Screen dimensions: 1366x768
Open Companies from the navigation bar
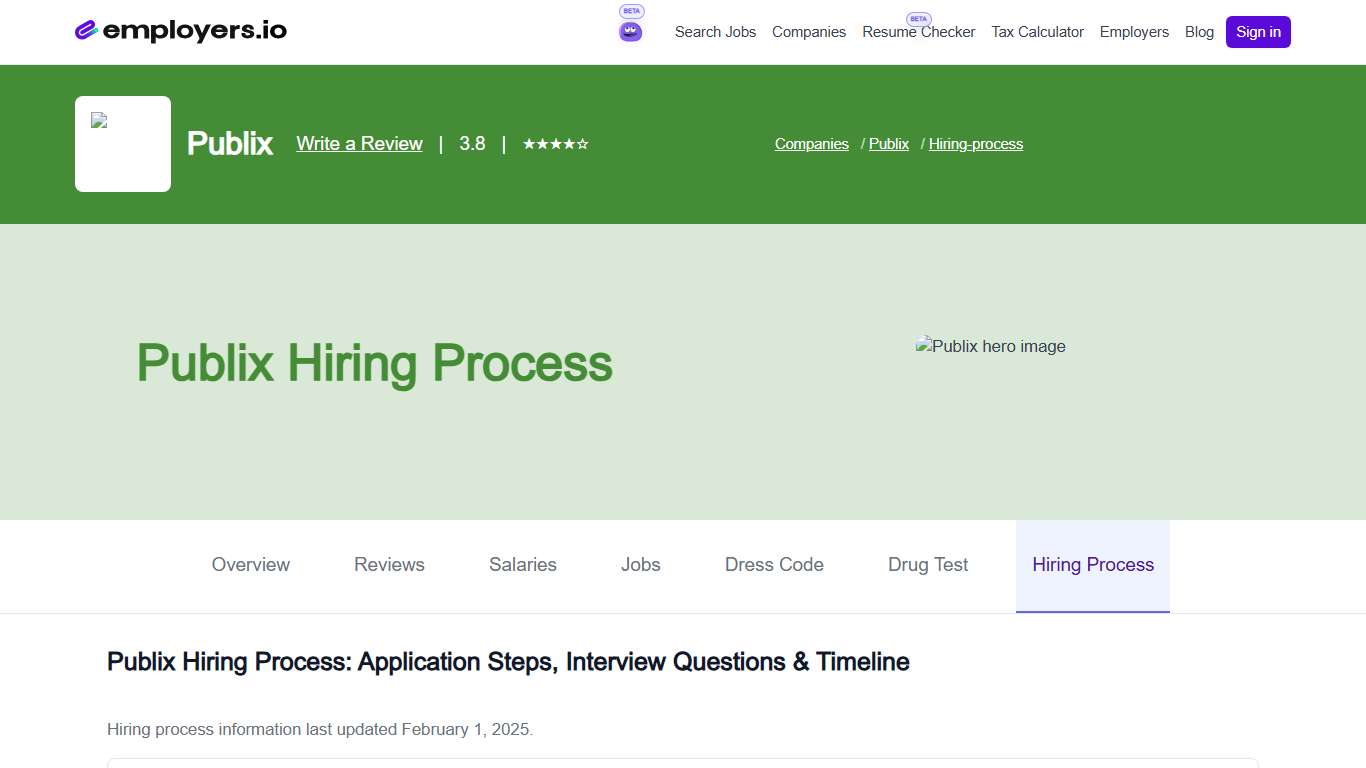pyautogui.click(x=809, y=31)
